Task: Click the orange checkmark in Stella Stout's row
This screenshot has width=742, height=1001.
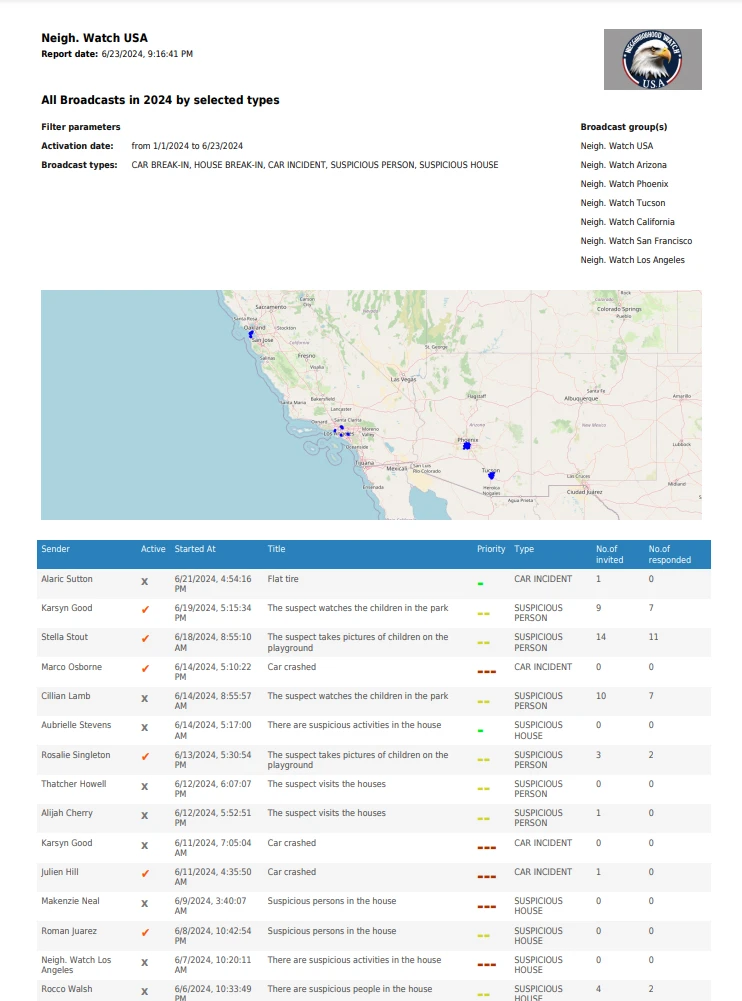Action: [x=145, y=638]
